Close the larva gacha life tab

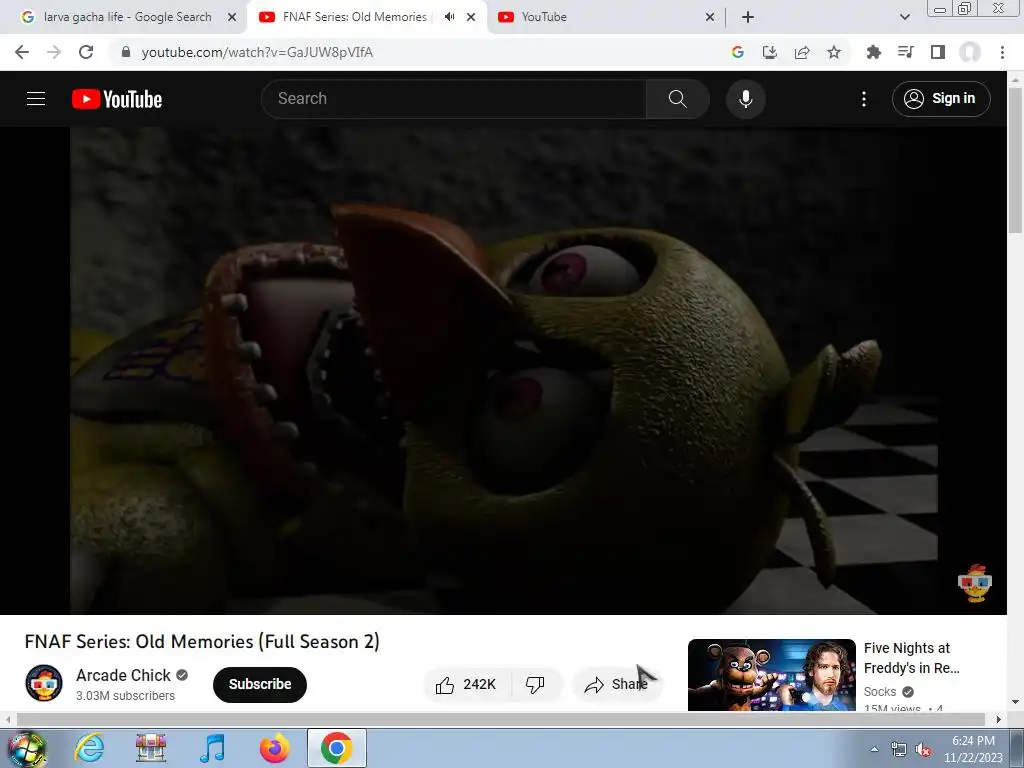click(232, 17)
